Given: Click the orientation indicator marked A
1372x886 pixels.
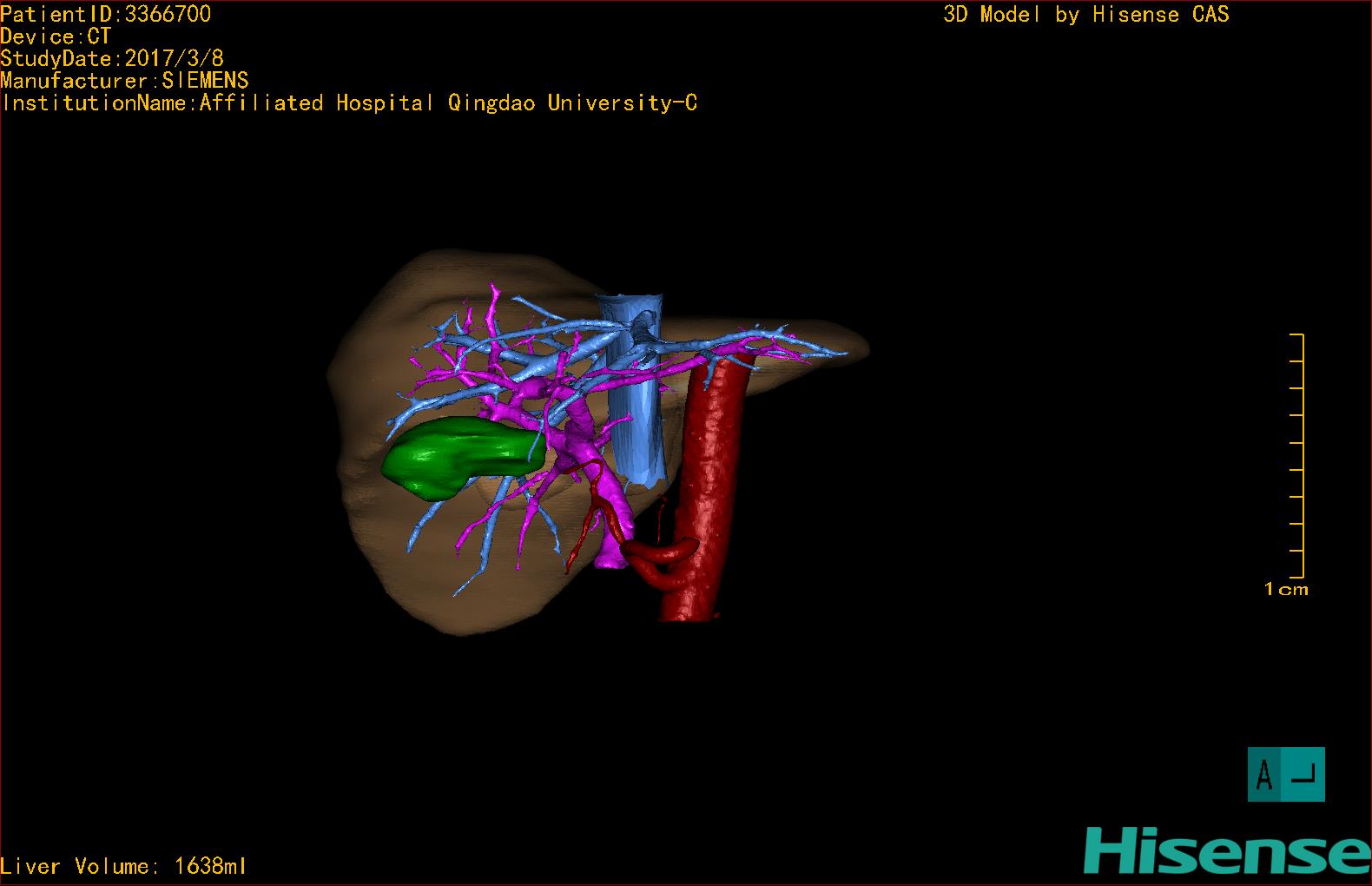Looking at the screenshot, I should (x=1286, y=774).
